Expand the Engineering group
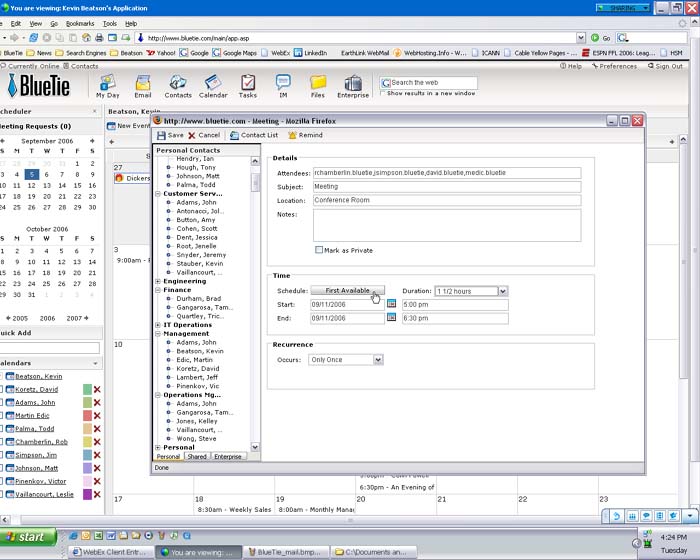The width and height of the screenshot is (700, 560). coord(158,281)
